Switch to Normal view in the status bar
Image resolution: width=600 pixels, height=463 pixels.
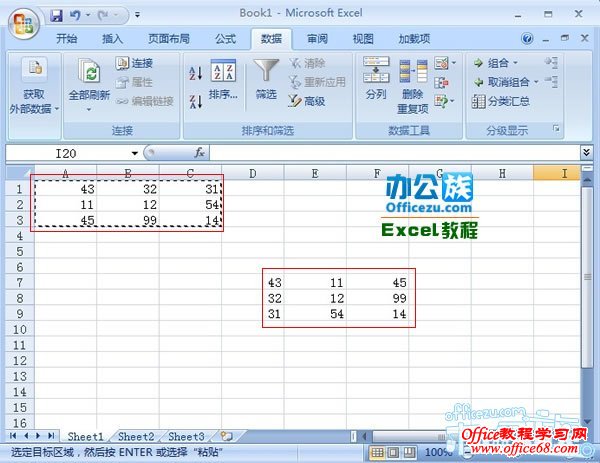coord(377,453)
